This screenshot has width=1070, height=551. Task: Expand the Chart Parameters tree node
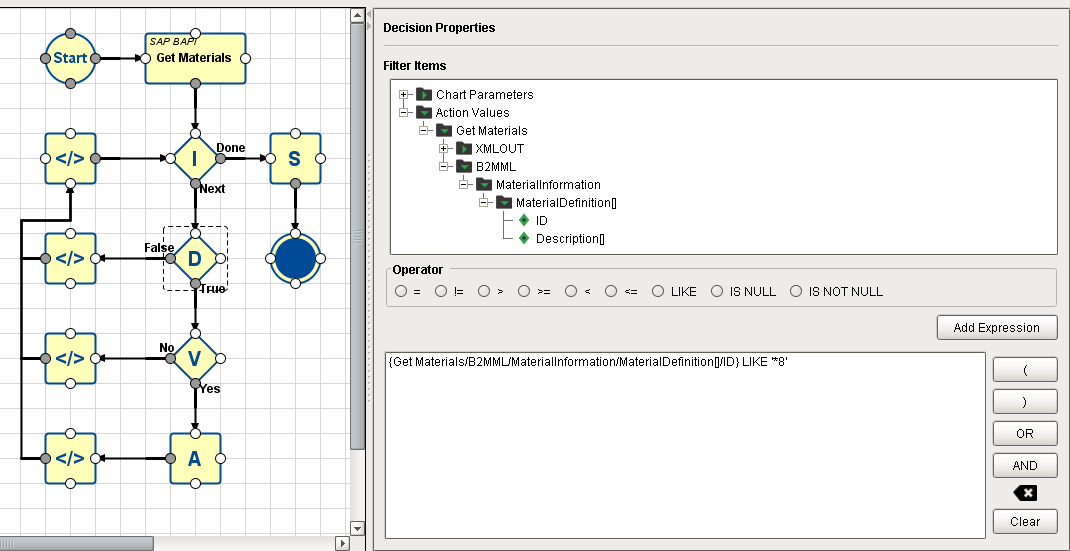[x=405, y=95]
